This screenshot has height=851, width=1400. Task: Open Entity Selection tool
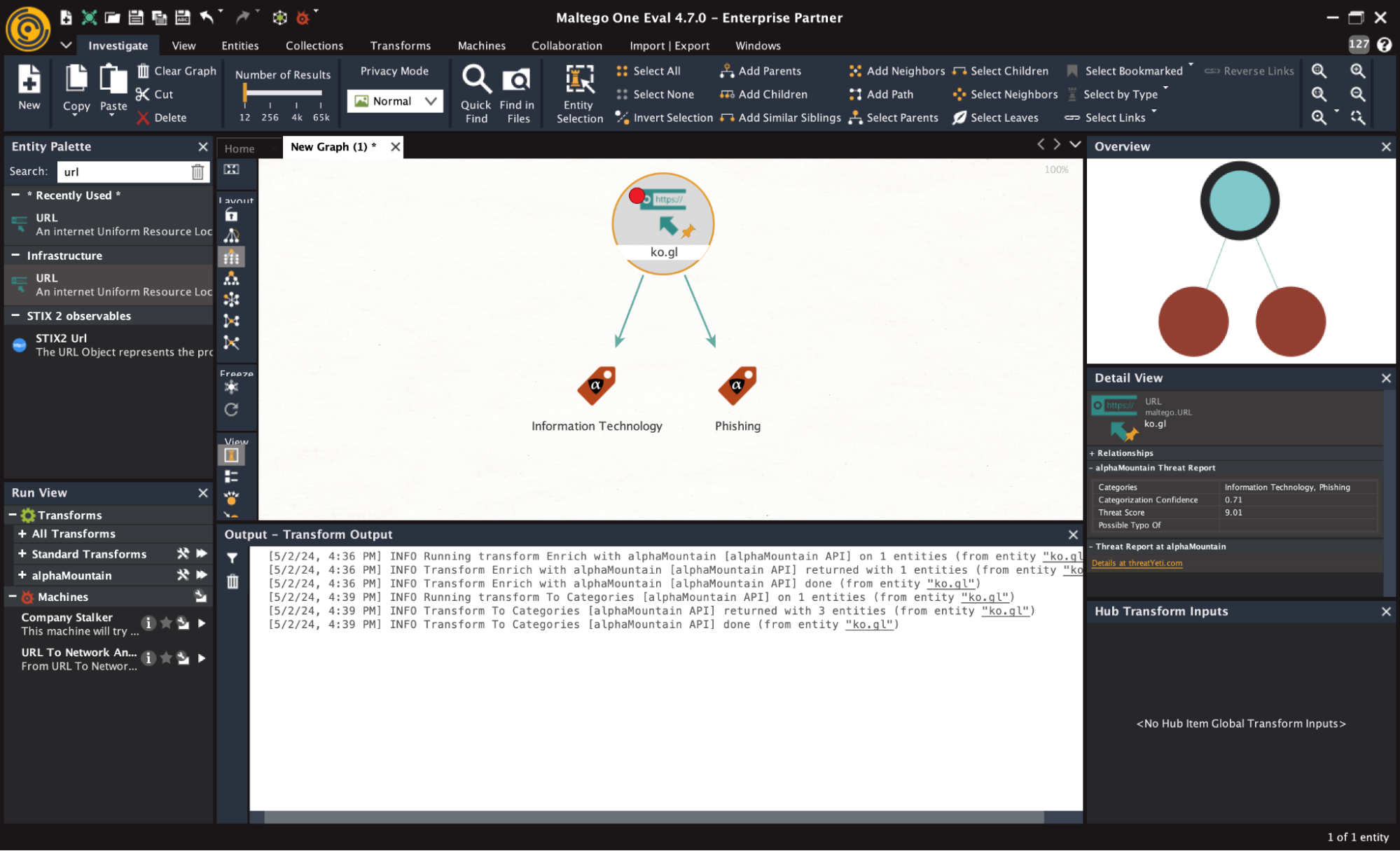580,94
